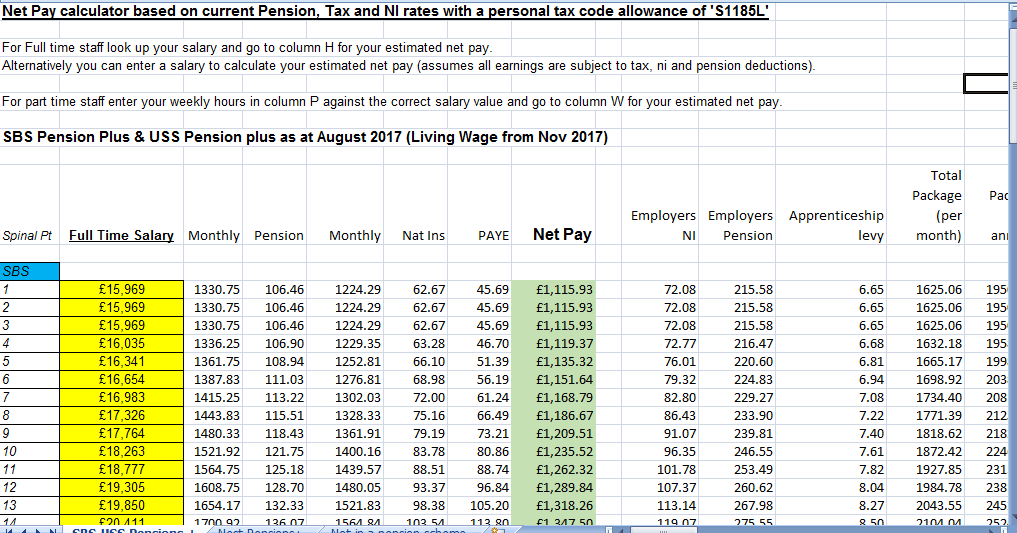Click the yellow £16,035 salary cell
Viewport: 1017px width, 533px height.
pos(121,343)
